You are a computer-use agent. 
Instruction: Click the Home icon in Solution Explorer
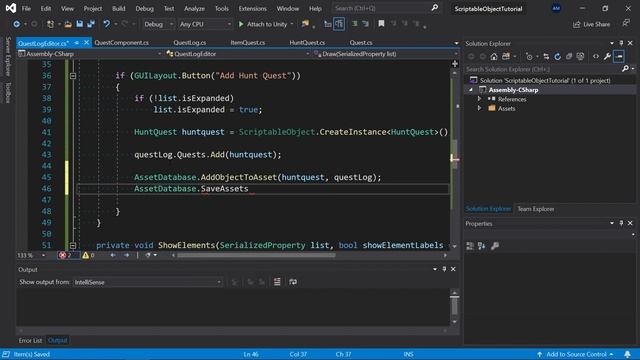[494, 56]
